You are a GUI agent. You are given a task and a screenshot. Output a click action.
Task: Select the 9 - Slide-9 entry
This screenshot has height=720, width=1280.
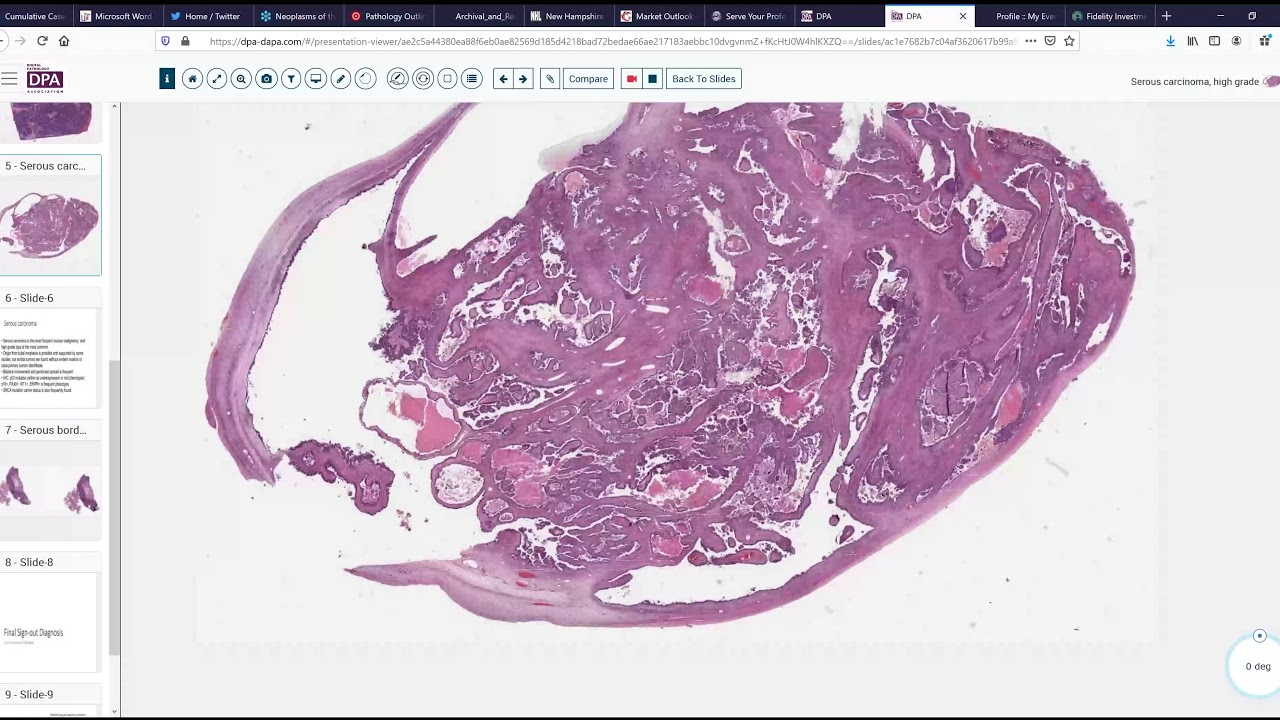tap(51, 700)
